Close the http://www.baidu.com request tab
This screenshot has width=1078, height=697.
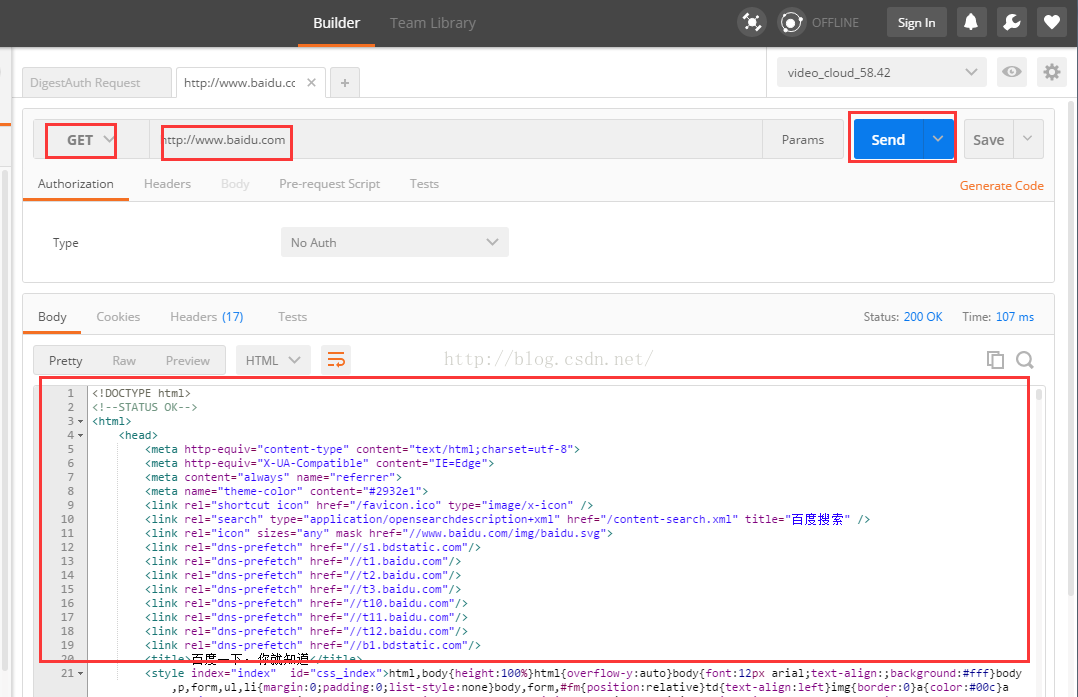coord(312,83)
